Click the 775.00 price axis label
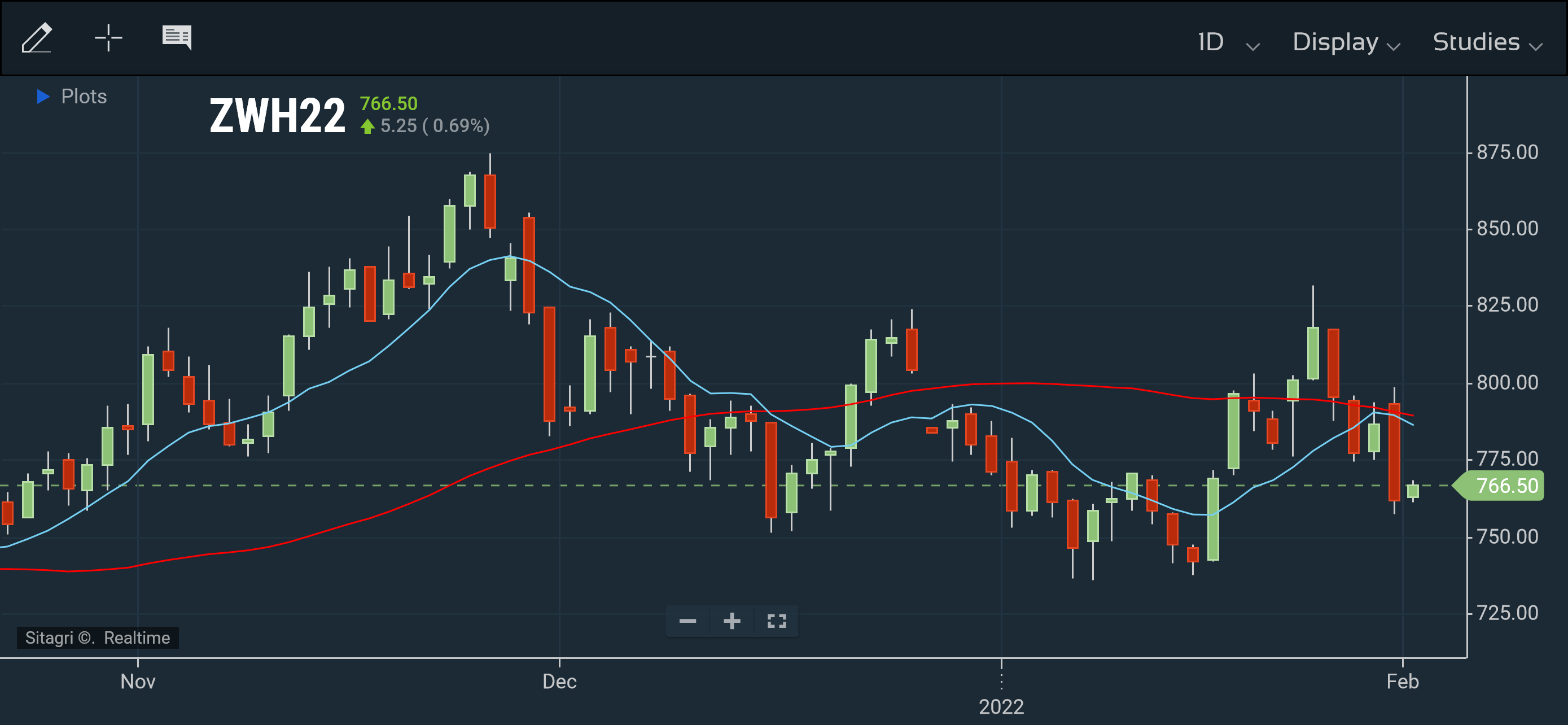The width and height of the screenshot is (1568, 725). [x=1507, y=458]
